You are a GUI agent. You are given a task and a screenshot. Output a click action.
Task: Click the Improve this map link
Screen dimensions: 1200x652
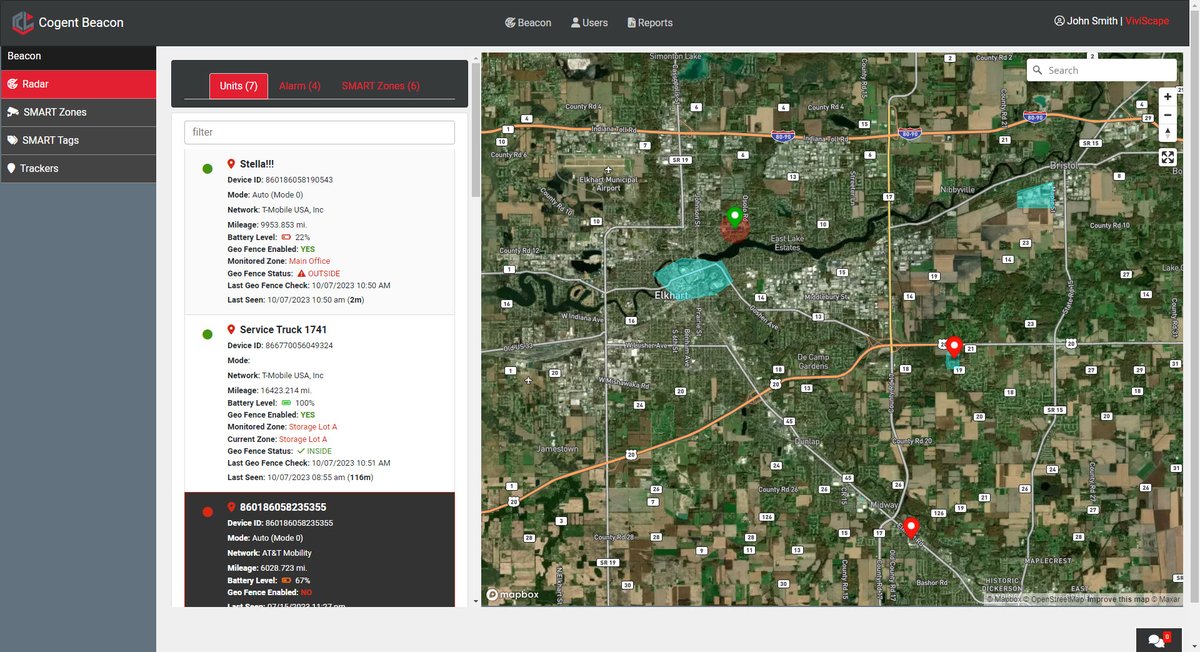coord(1120,599)
